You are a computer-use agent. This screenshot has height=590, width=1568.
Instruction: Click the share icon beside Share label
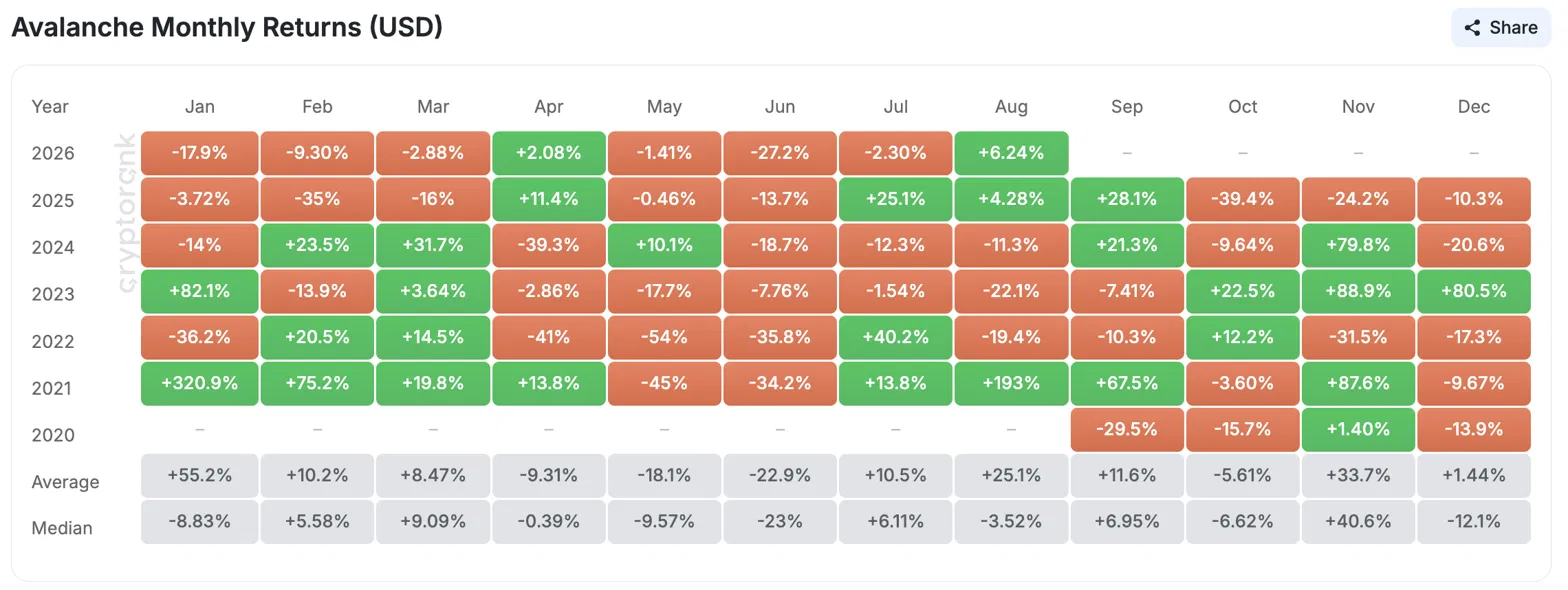pyautogui.click(x=1472, y=28)
